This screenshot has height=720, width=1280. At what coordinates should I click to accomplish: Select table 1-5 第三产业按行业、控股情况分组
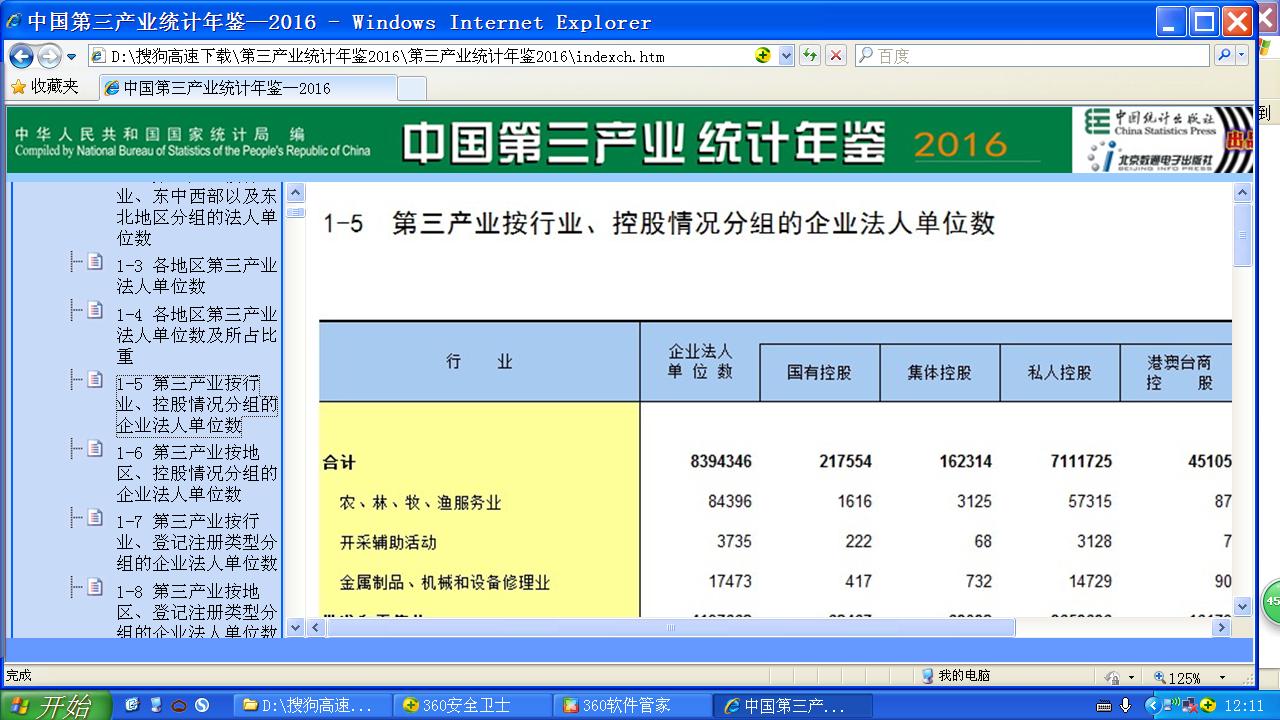pyautogui.click(x=197, y=404)
